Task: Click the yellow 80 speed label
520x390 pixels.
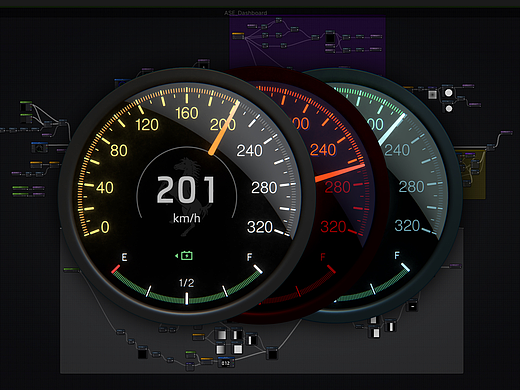Action: click(x=119, y=151)
